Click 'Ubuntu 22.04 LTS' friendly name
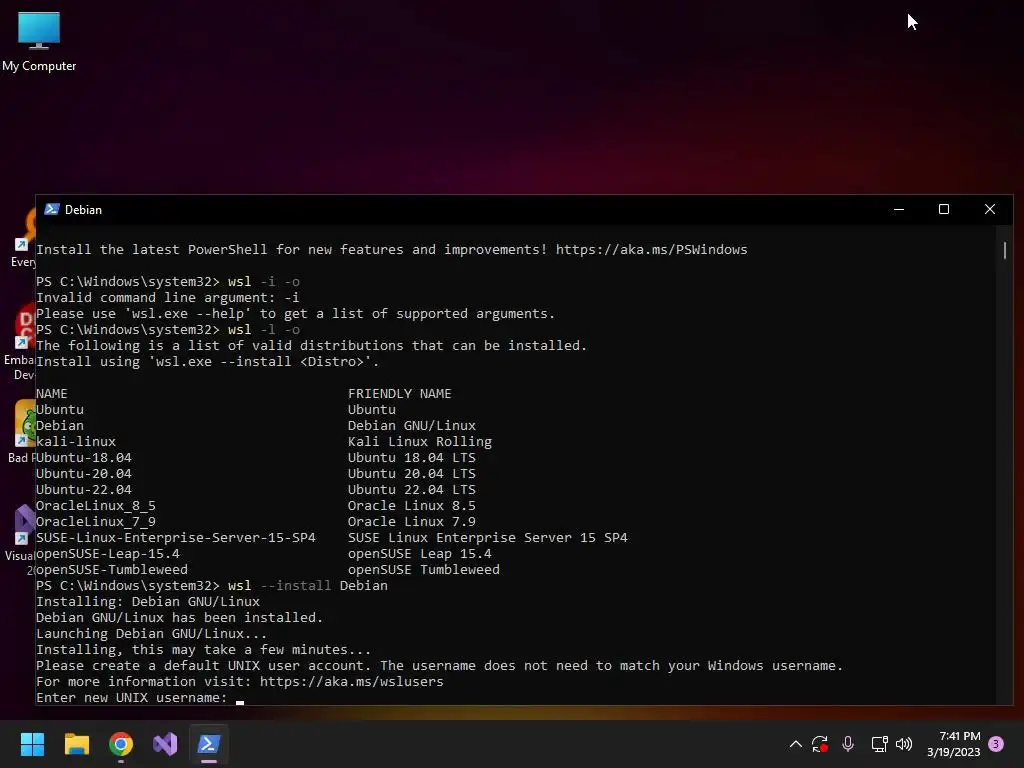 (x=411, y=490)
